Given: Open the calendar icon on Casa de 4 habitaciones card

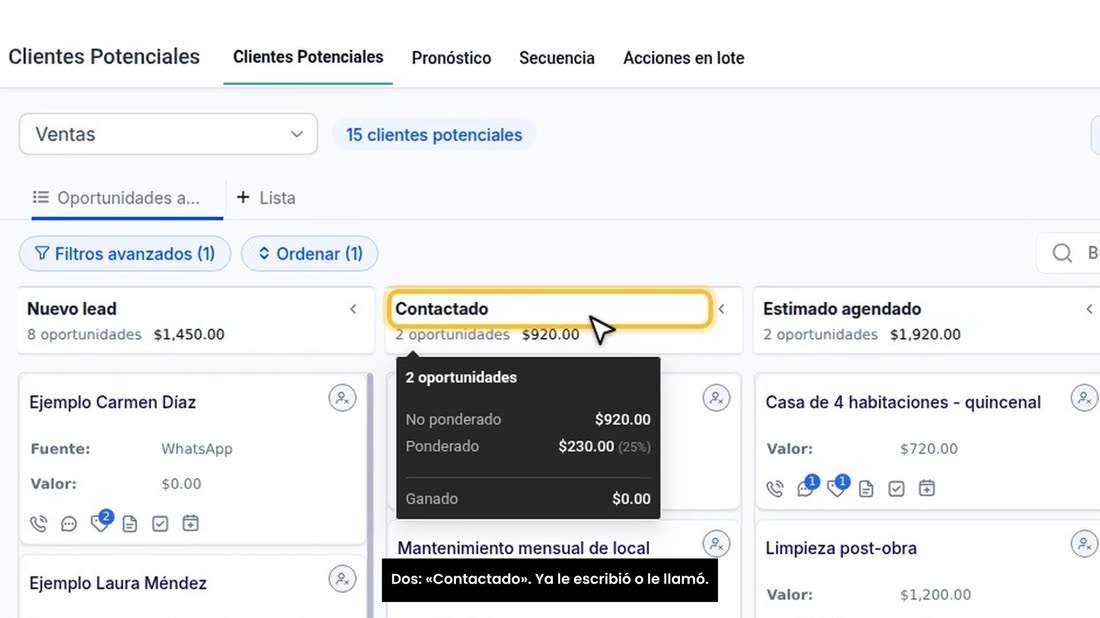Looking at the screenshot, I should (x=927, y=488).
